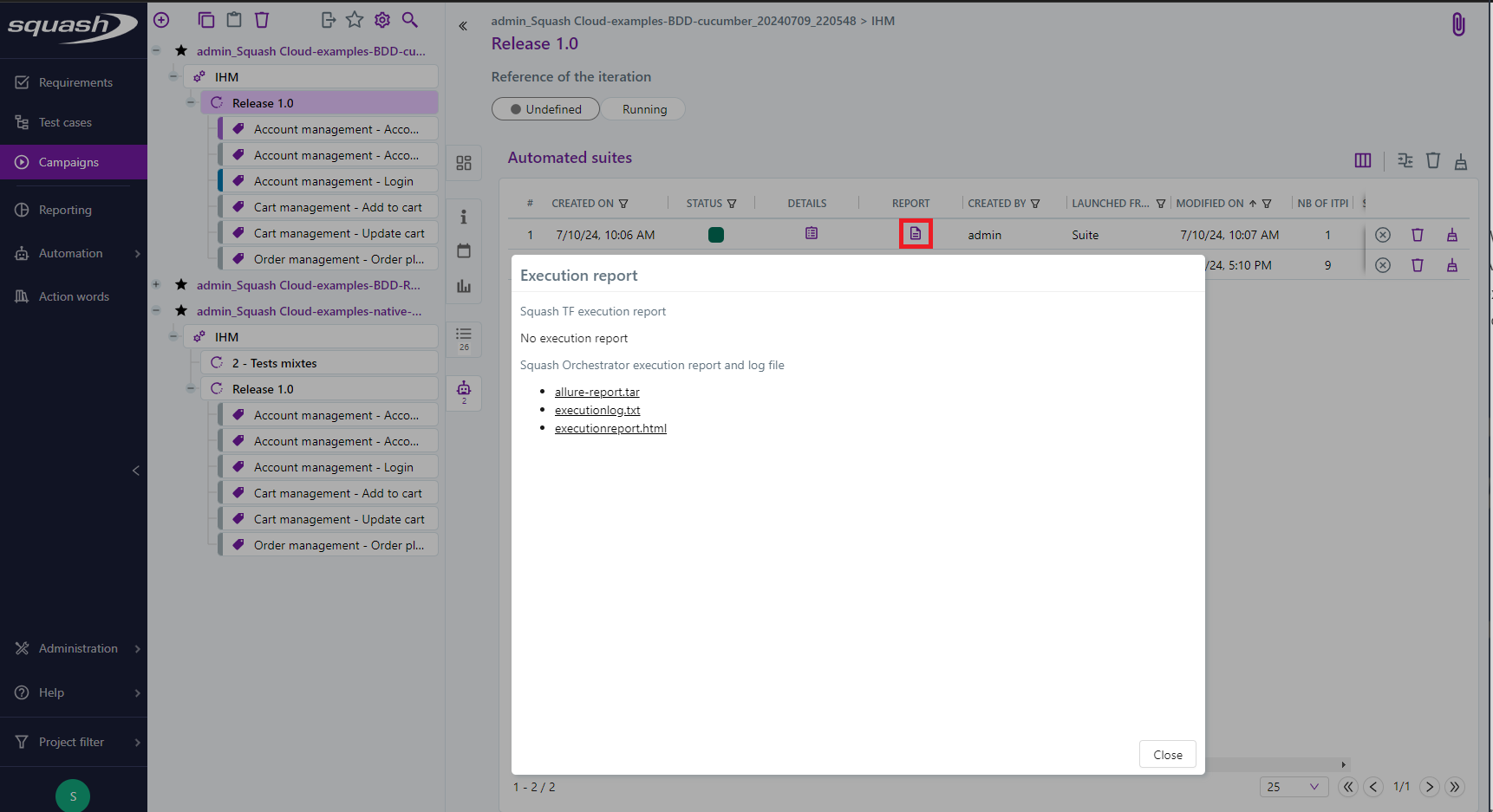Open the column configuration icon above the table
This screenshot has height=812, width=1493.
1362,160
